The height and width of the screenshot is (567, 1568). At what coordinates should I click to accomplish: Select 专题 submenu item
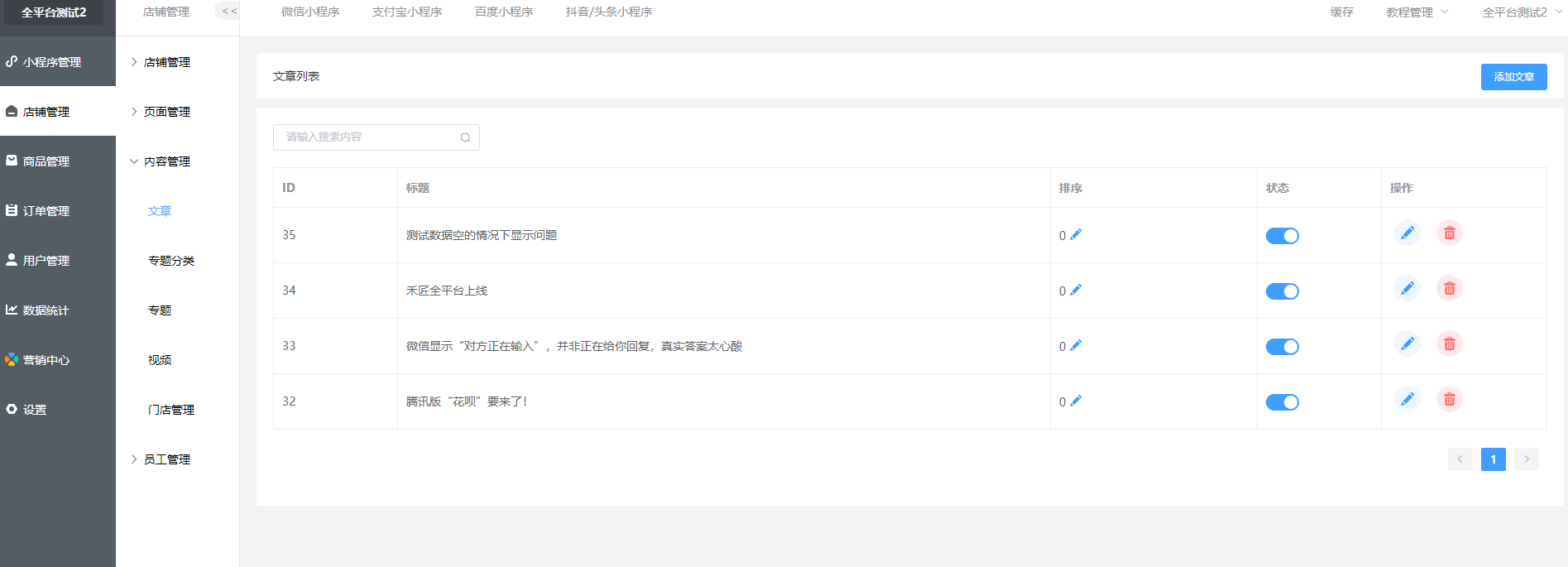click(x=160, y=310)
